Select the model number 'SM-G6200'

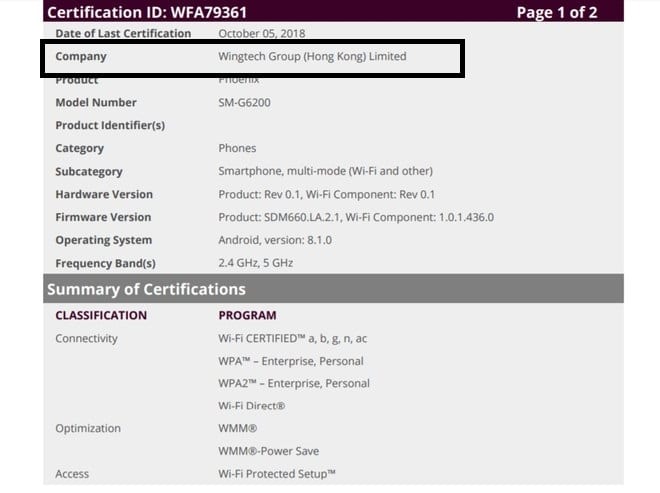pos(244,102)
